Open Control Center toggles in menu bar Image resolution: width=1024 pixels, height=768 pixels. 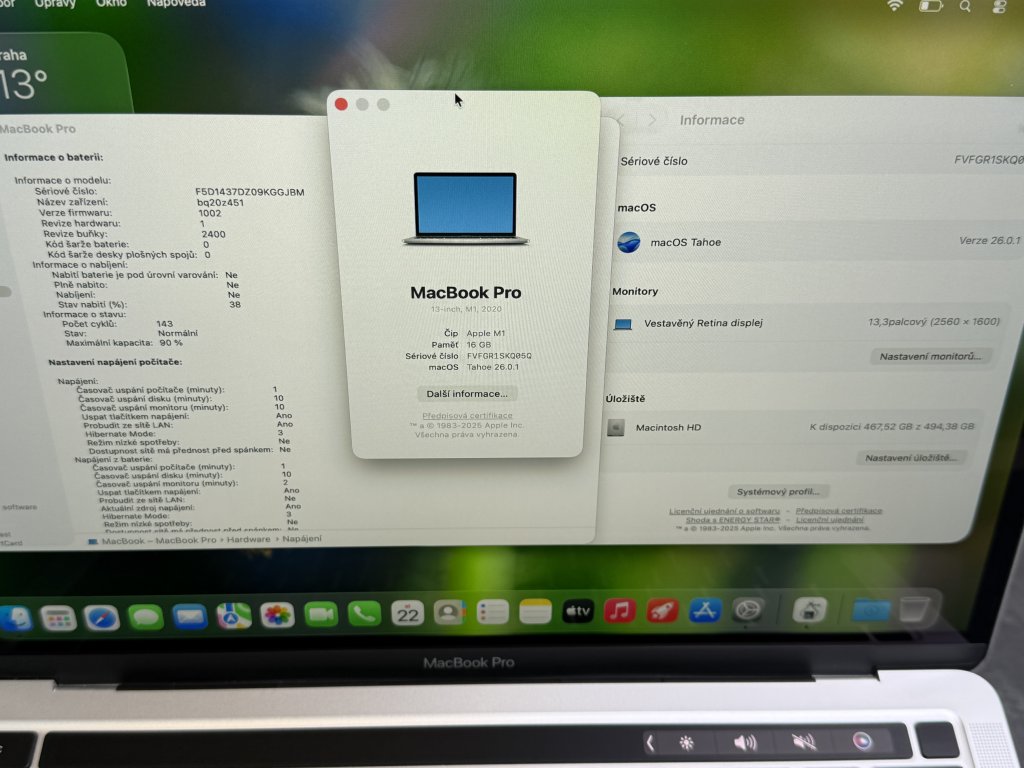tap(999, 6)
